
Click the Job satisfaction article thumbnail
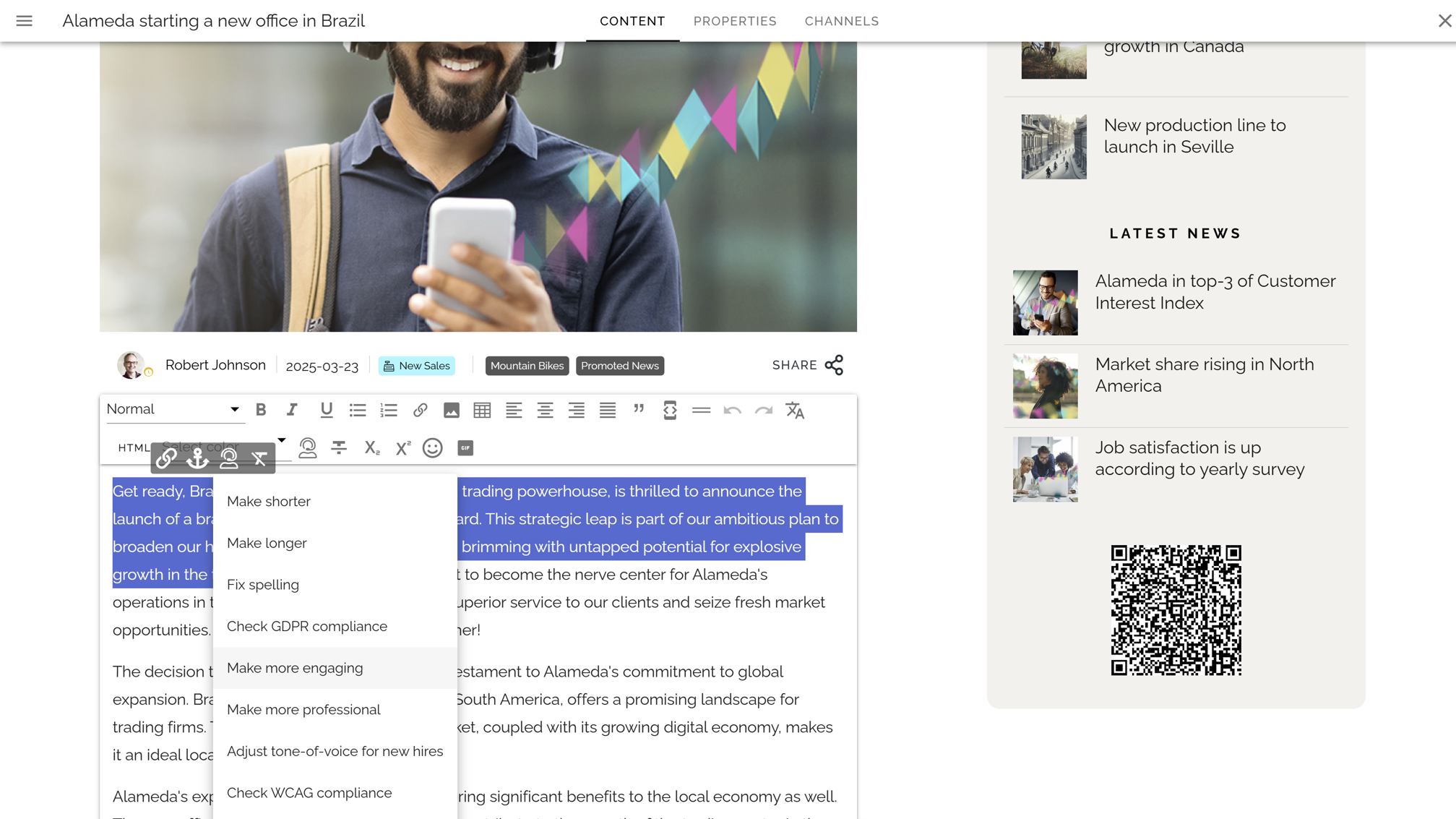click(1045, 469)
